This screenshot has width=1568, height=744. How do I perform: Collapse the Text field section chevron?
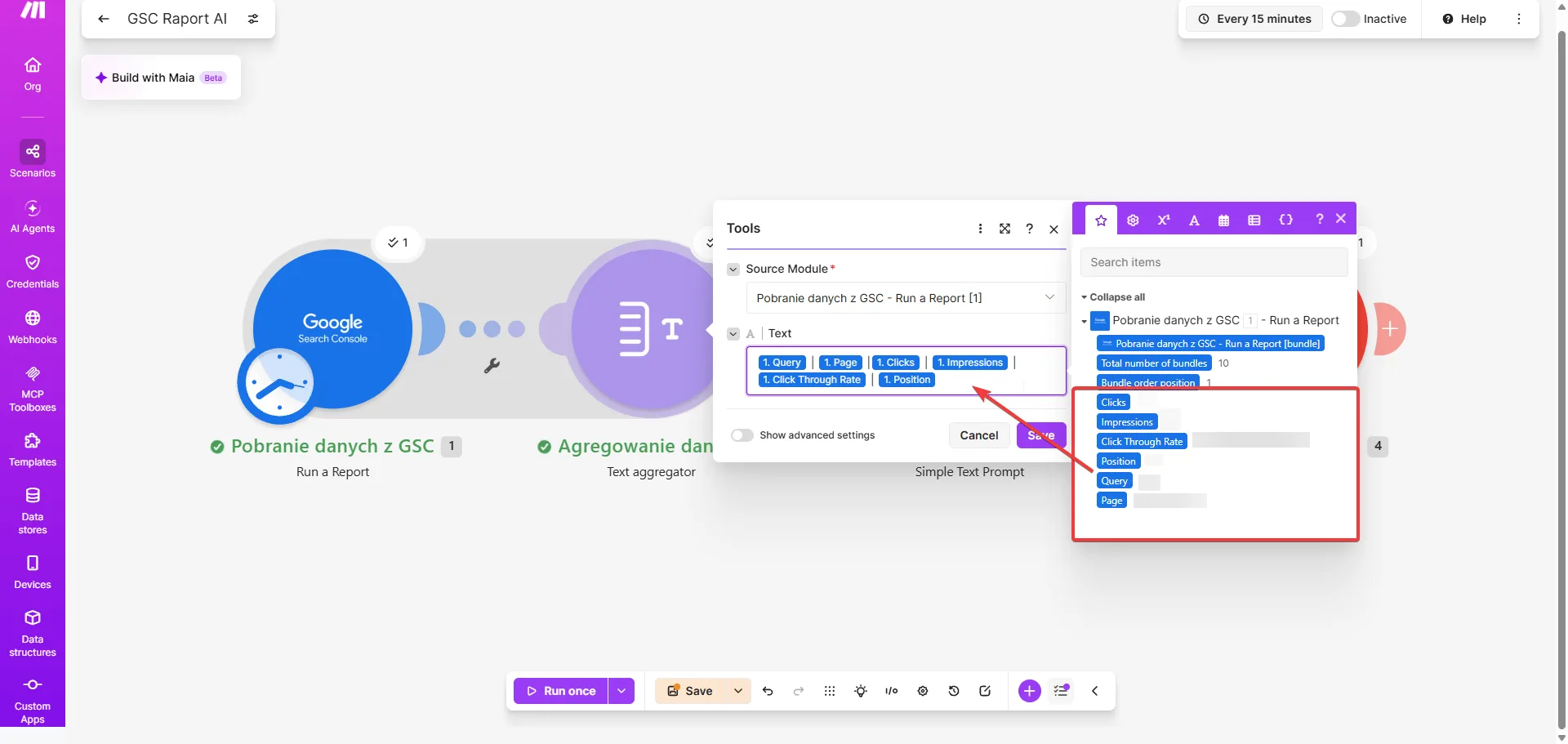tap(733, 333)
